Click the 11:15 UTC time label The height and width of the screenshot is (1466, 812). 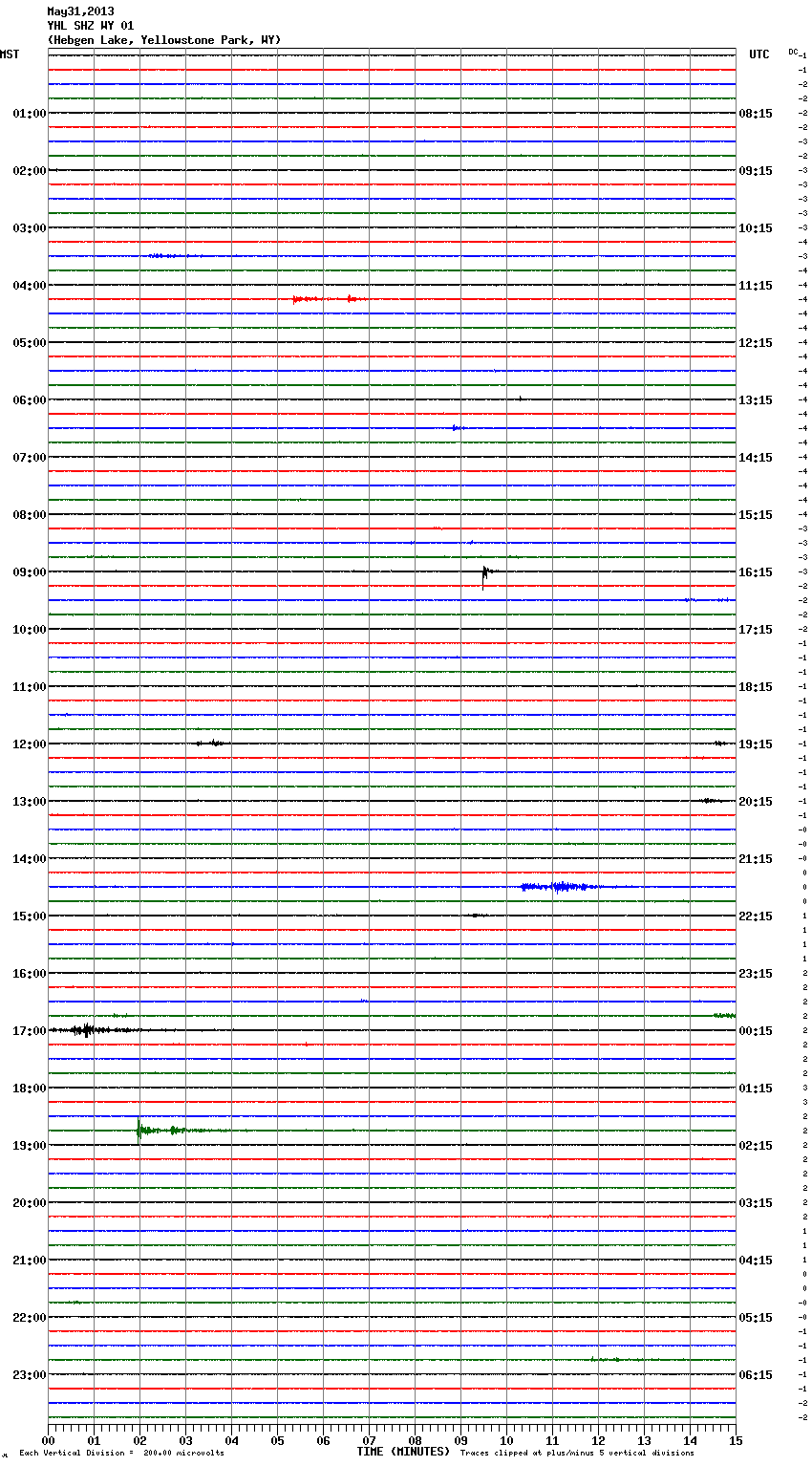[x=756, y=286]
